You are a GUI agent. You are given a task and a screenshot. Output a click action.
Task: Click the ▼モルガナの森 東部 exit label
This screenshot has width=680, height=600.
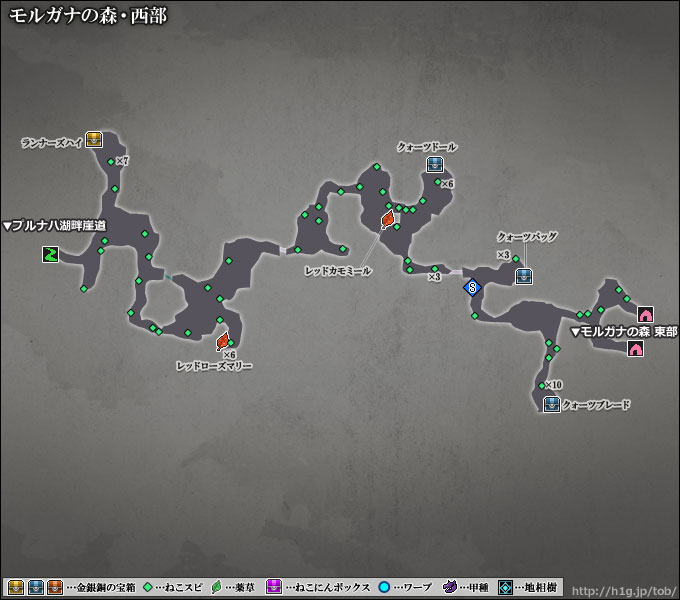[x=624, y=332]
